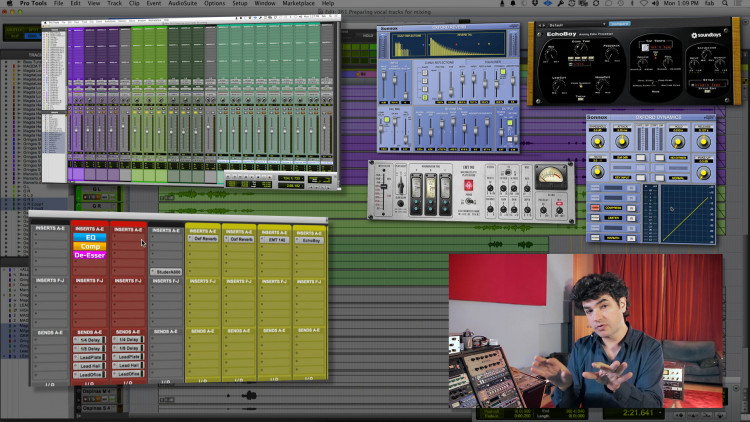Click the 1/8 Delay send in first red channel
This screenshot has width=750, height=422.
click(x=91, y=349)
